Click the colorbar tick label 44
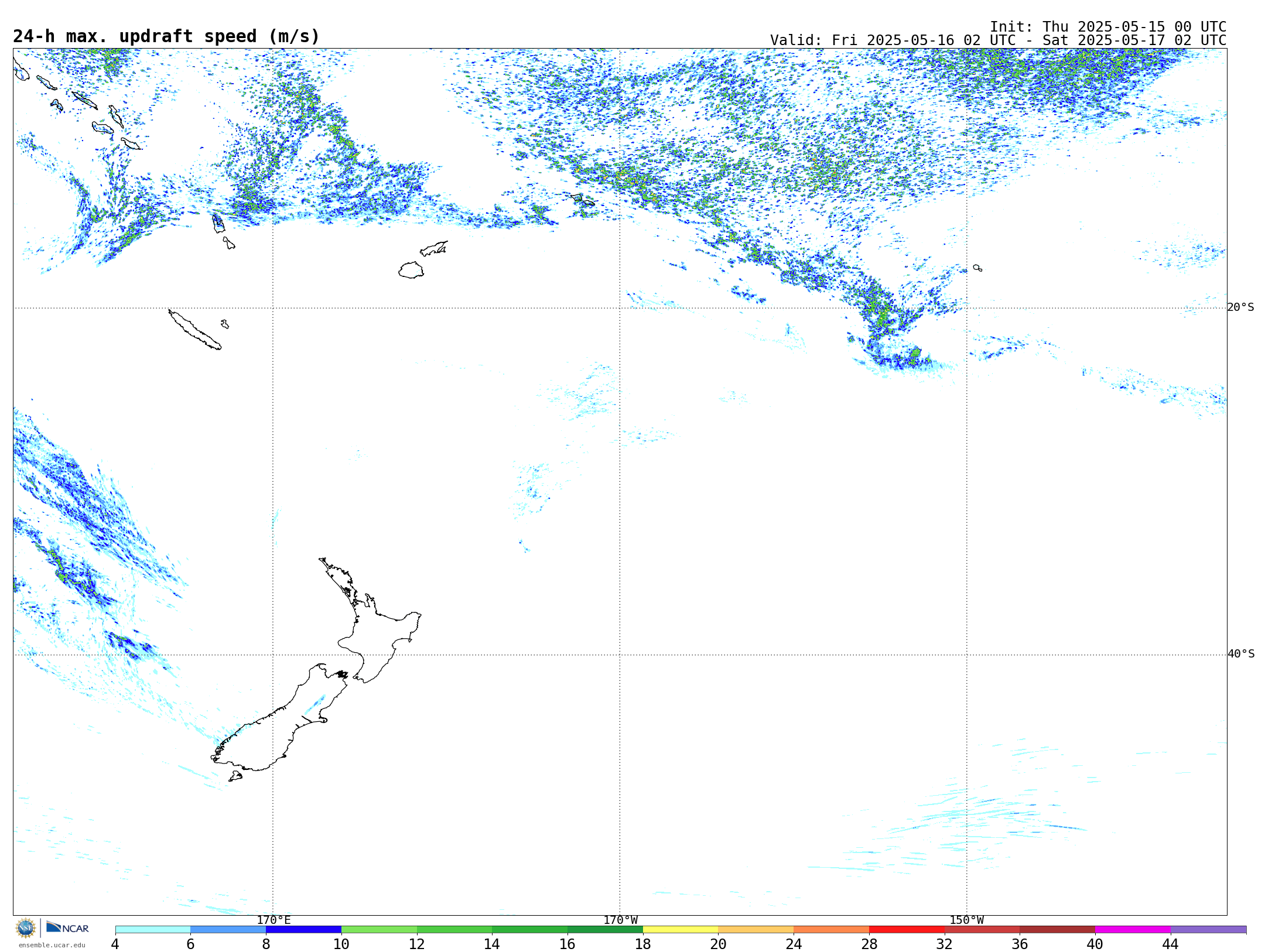The height and width of the screenshot is (952, 1265). tap(1171, 944)
